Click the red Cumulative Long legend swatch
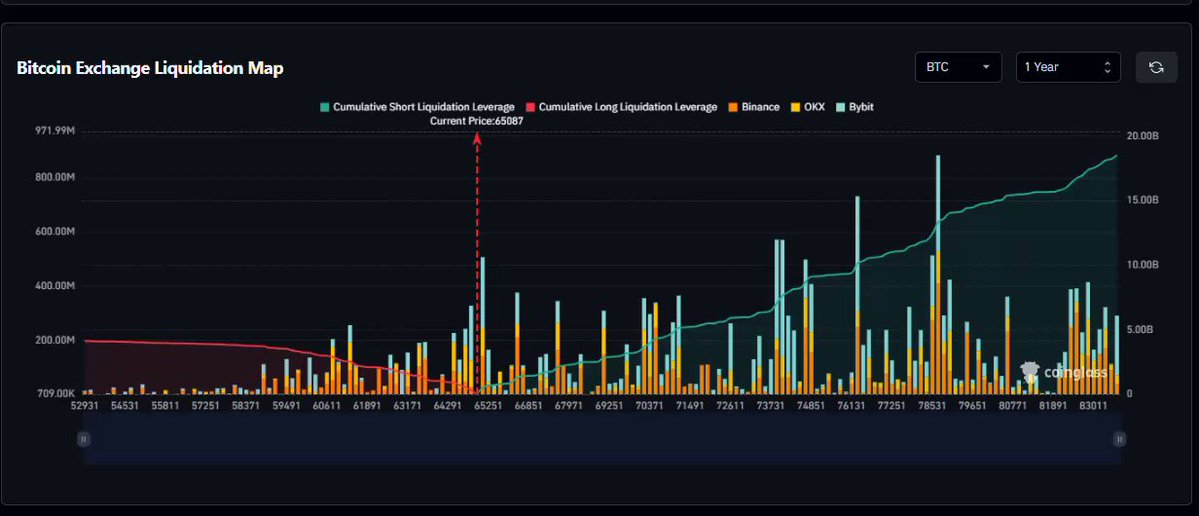Screen dimensions: 1199x516 click(531, 107)
